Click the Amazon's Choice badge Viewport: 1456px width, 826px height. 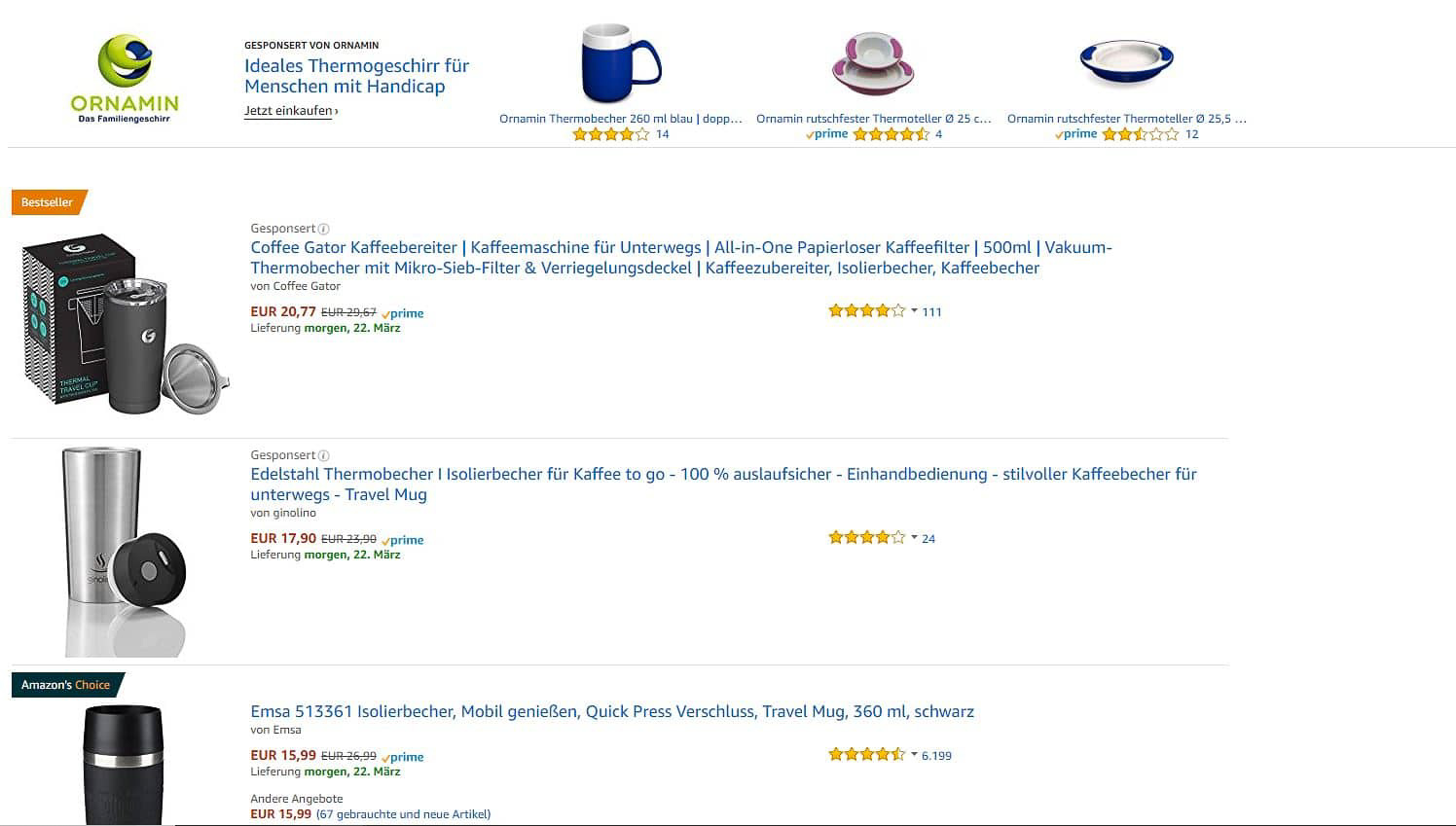(x=66, y=685)
